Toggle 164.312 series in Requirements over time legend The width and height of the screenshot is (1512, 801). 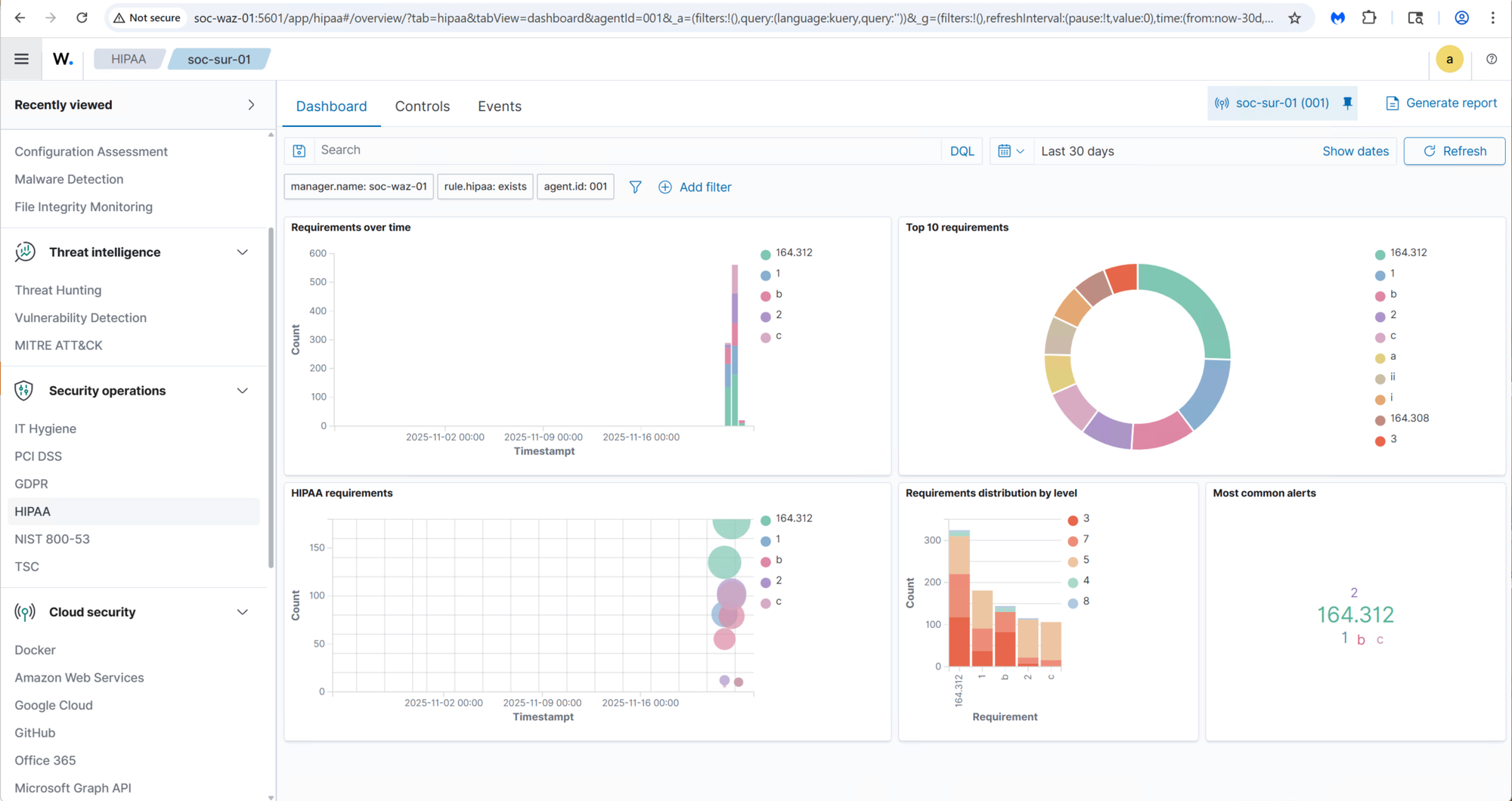coord(793,253)
